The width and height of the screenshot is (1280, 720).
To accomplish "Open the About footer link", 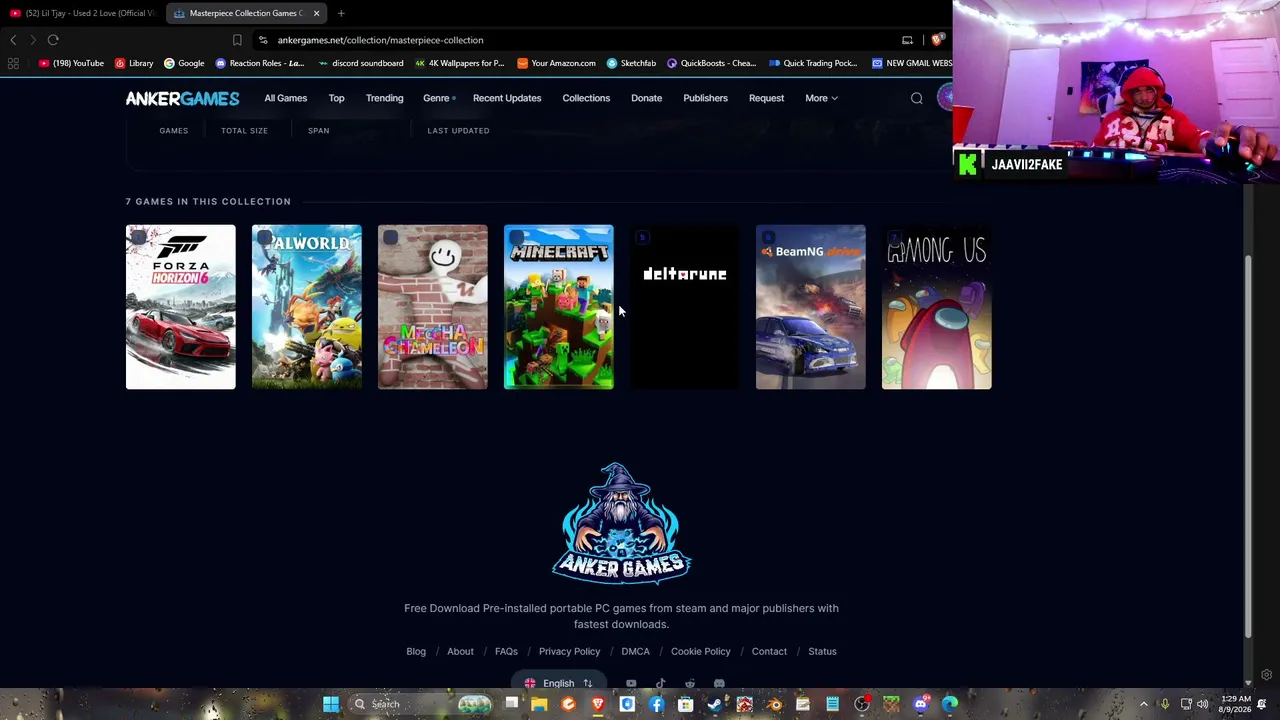I will pyautogui.click(x=460, y=651).
